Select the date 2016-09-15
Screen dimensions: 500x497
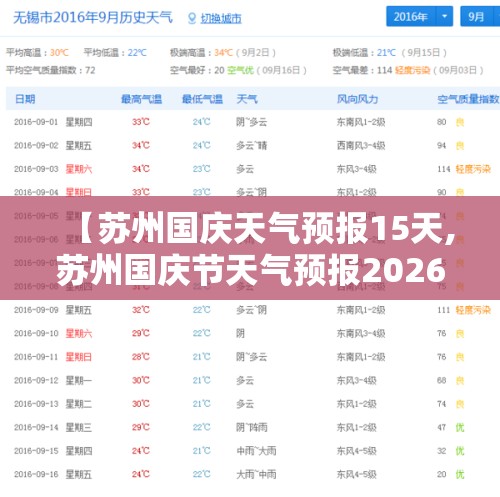[x=36, y=451]
